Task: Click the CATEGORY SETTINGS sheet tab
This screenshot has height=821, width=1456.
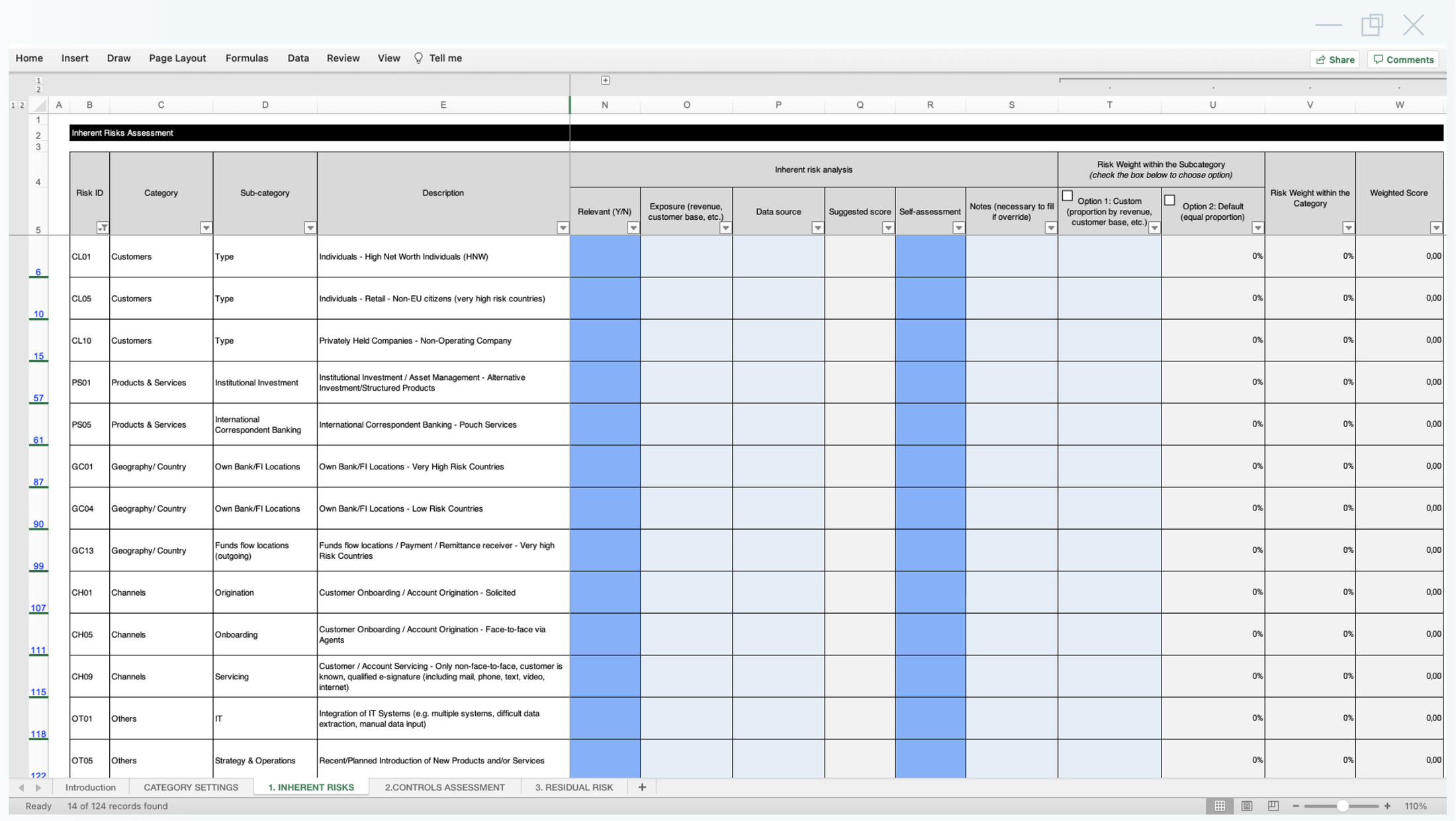Action: [x=191, y=787]
